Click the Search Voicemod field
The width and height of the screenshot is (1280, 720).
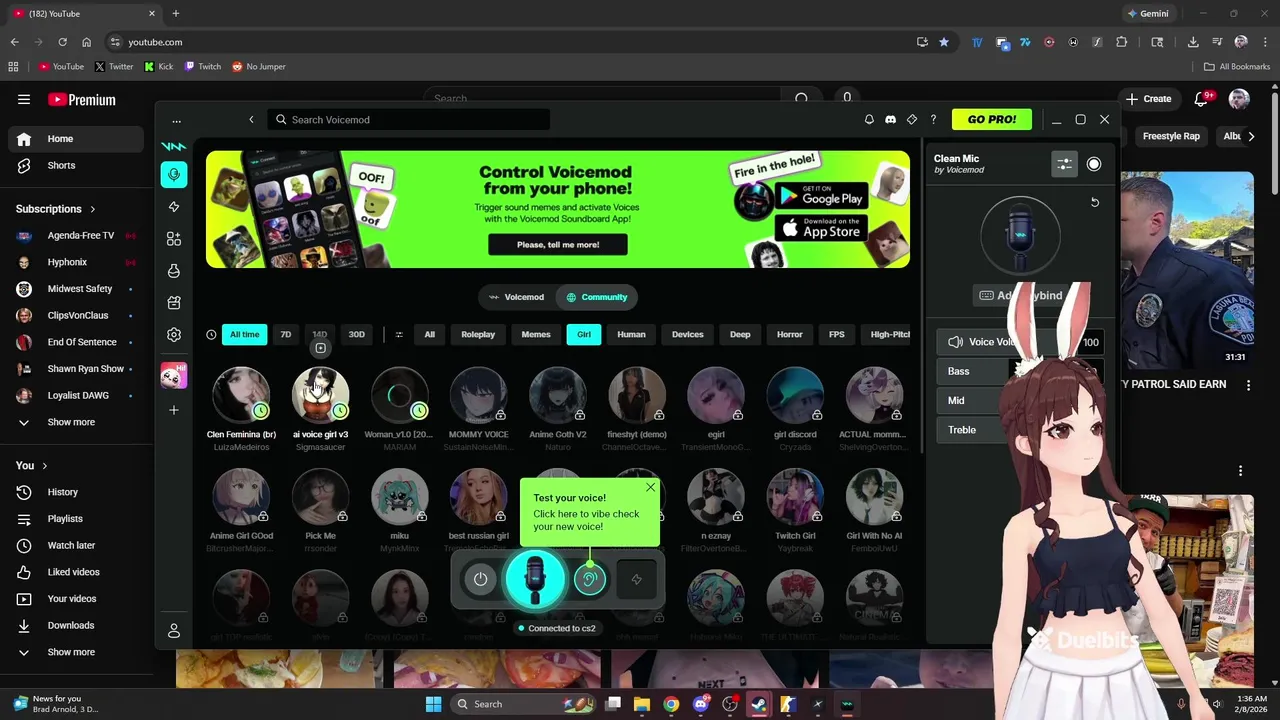[x=410, y=120]
